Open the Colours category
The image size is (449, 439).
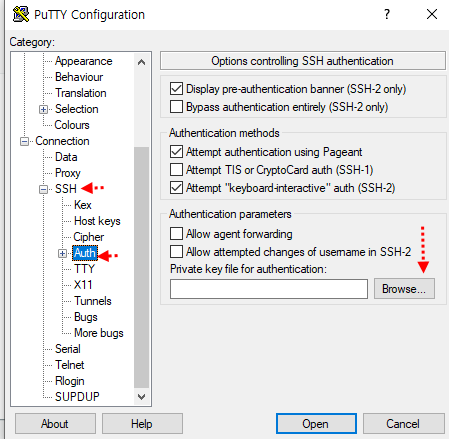72,125
